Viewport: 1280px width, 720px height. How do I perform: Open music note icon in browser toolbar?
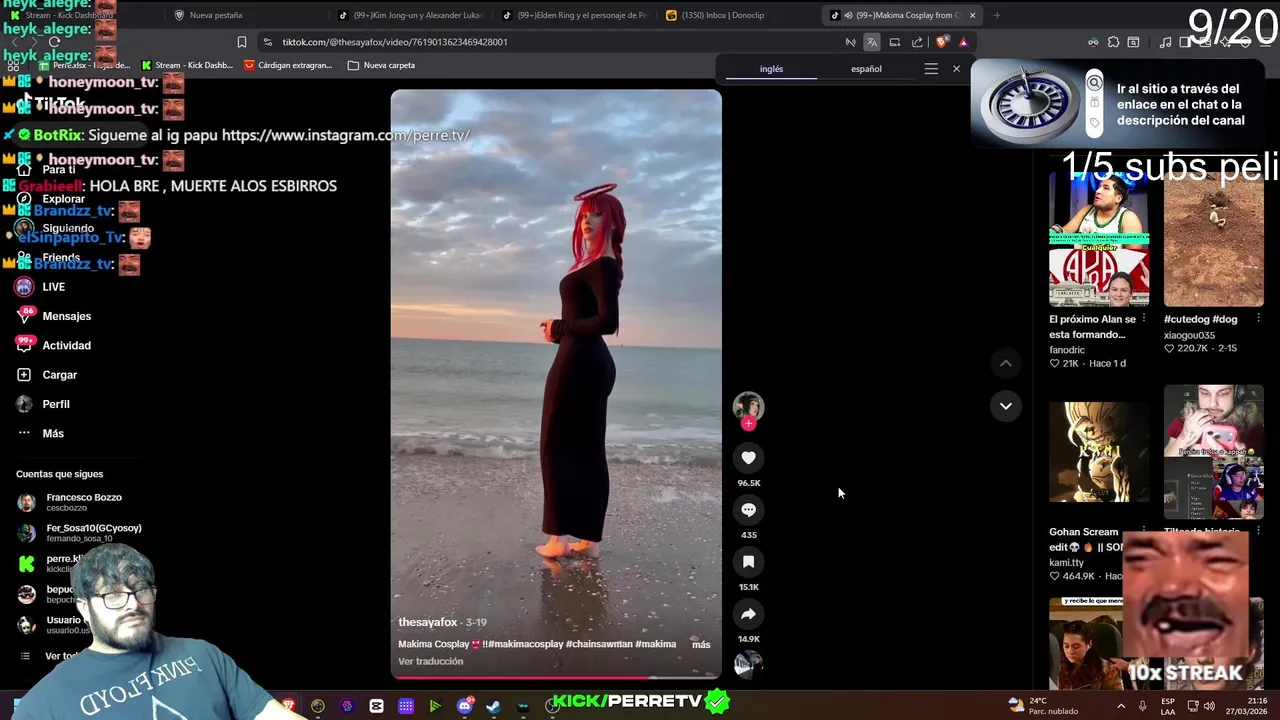pos(1165,42)
